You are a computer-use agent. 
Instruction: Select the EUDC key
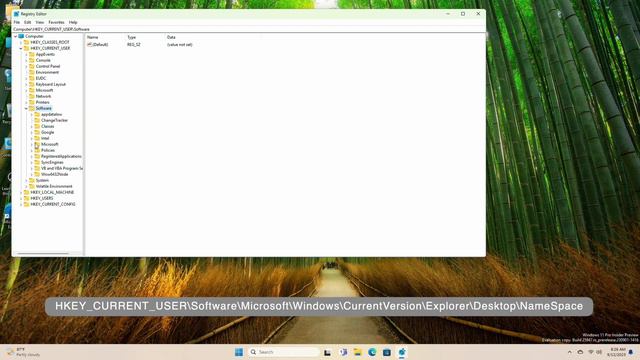(x=41, y=78)
